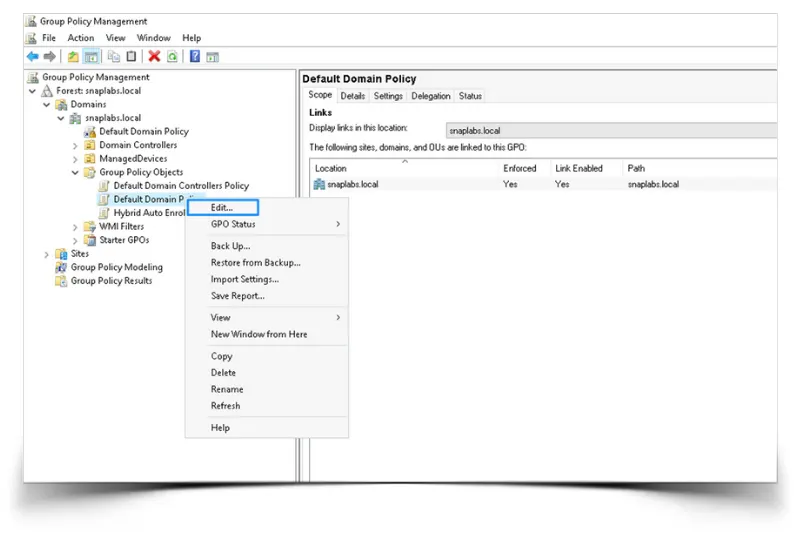The width and height of the screenshot is (800, 533).
Task: Open the Window menu
Action: 154,38
